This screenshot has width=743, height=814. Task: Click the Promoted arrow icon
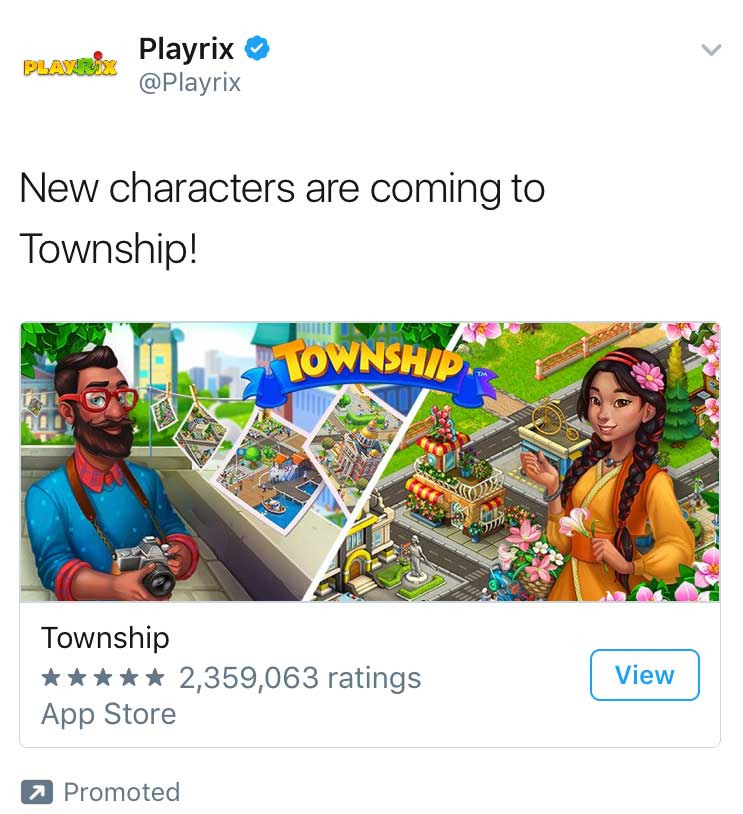point(37,792)
